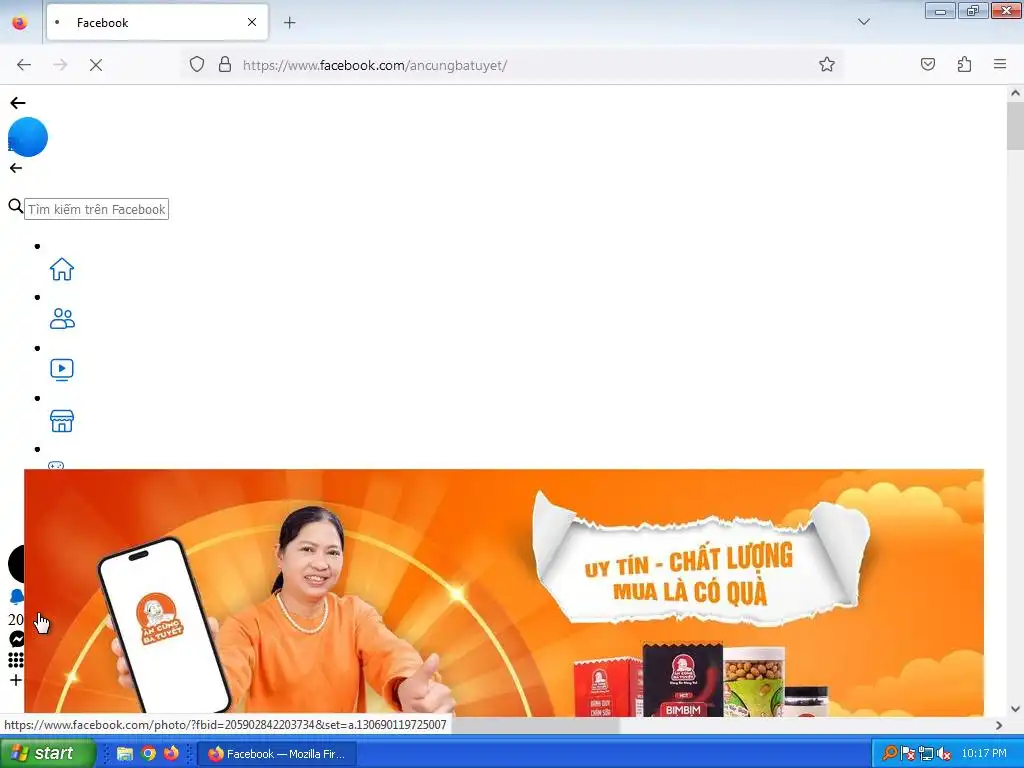This screenshot has width=1024, height=768.
Task: Open Facebook Watch video icon
Action: [x=62, y=370]
